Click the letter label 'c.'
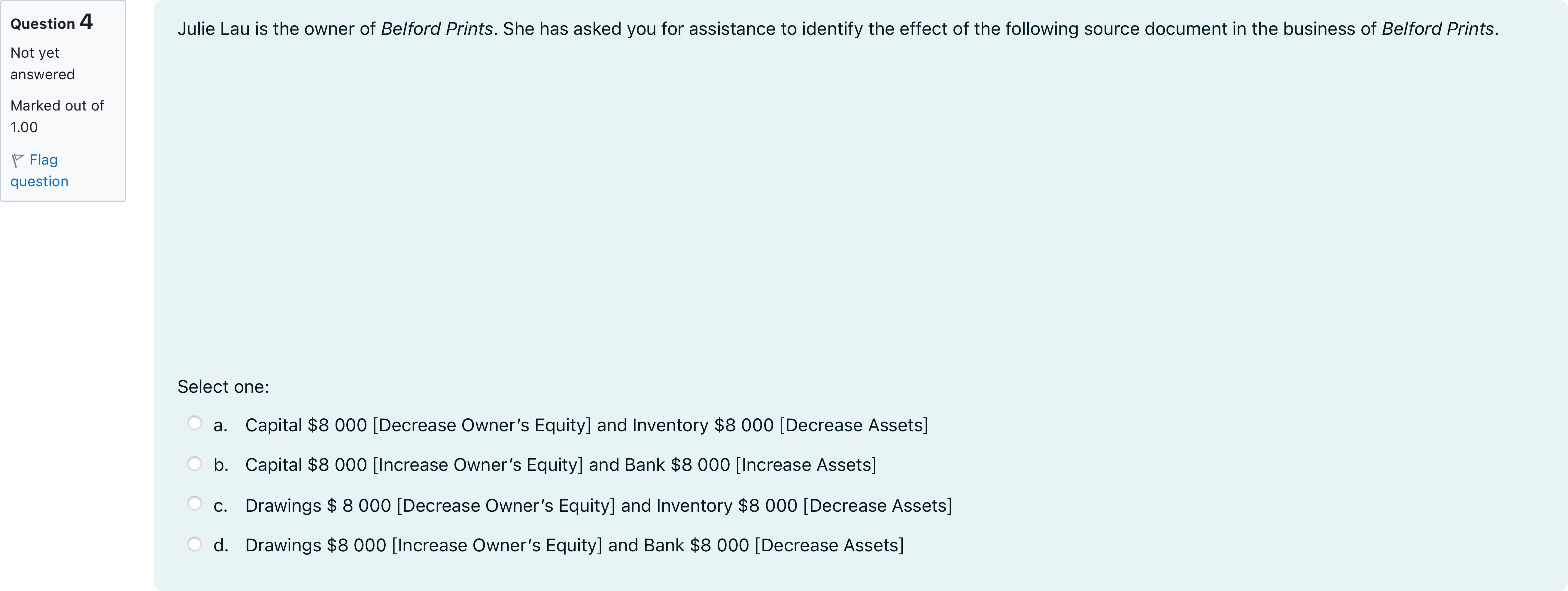Screen dimensions: 1568x591 point(220,506)
